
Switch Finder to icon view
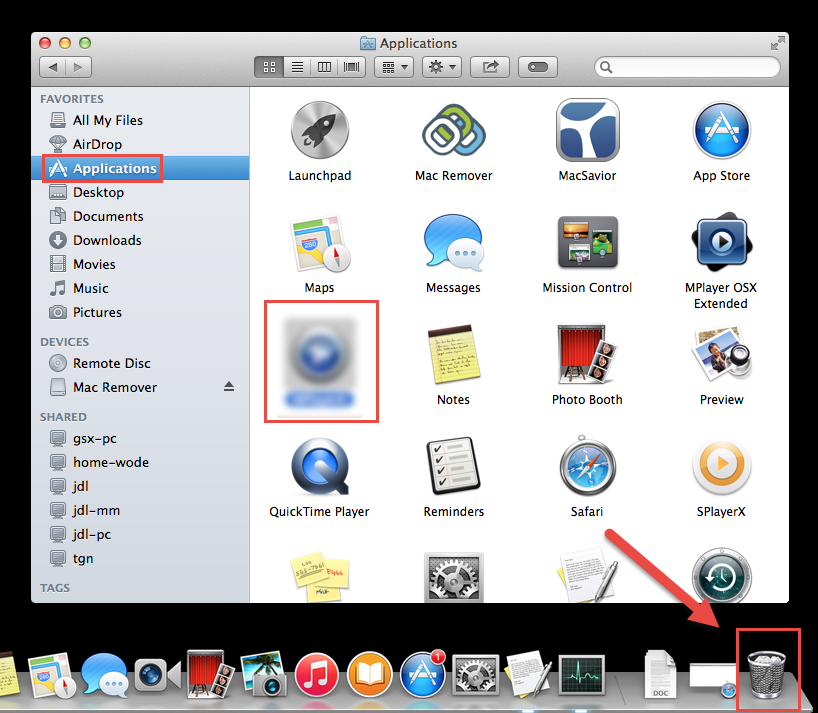(269, 67)
